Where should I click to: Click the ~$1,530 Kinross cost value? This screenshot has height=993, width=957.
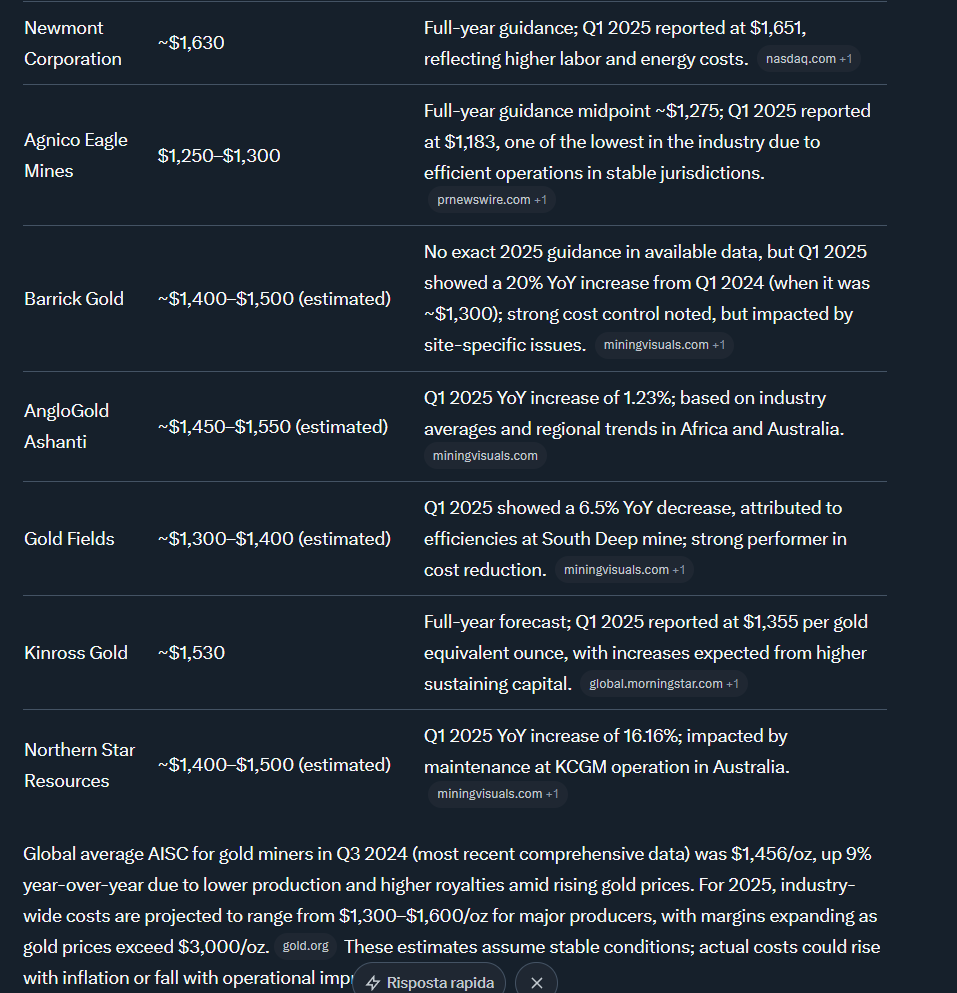point(191,652)
